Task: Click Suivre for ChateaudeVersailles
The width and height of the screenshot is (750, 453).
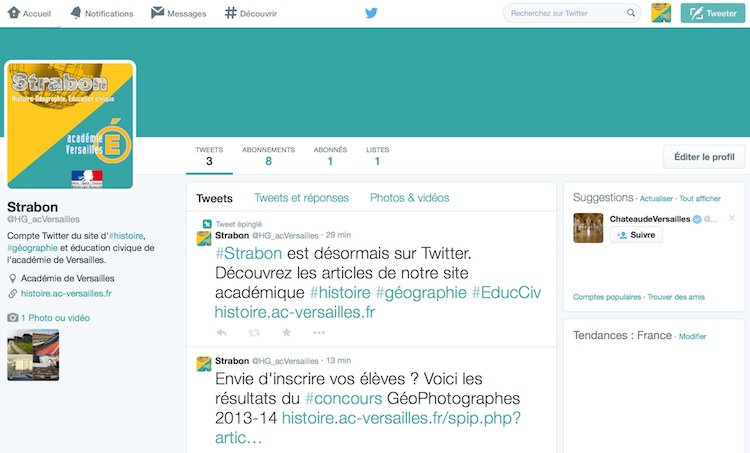Action: click(x=636, y=235)
